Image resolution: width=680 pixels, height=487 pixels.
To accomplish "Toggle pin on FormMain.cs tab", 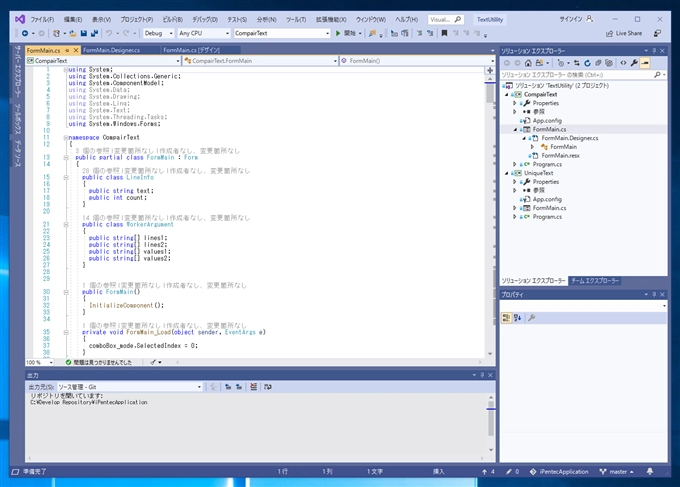I will point(67,50).
